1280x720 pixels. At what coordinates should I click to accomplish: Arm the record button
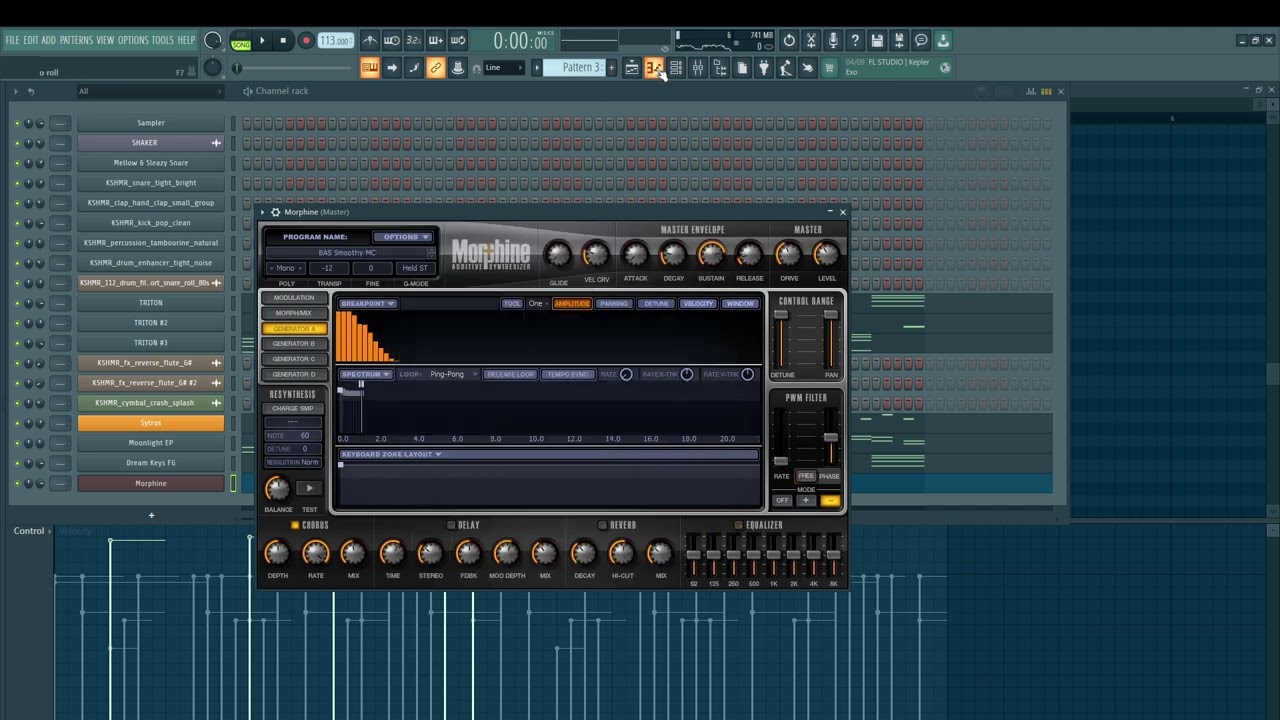click(x=306, y=41)
